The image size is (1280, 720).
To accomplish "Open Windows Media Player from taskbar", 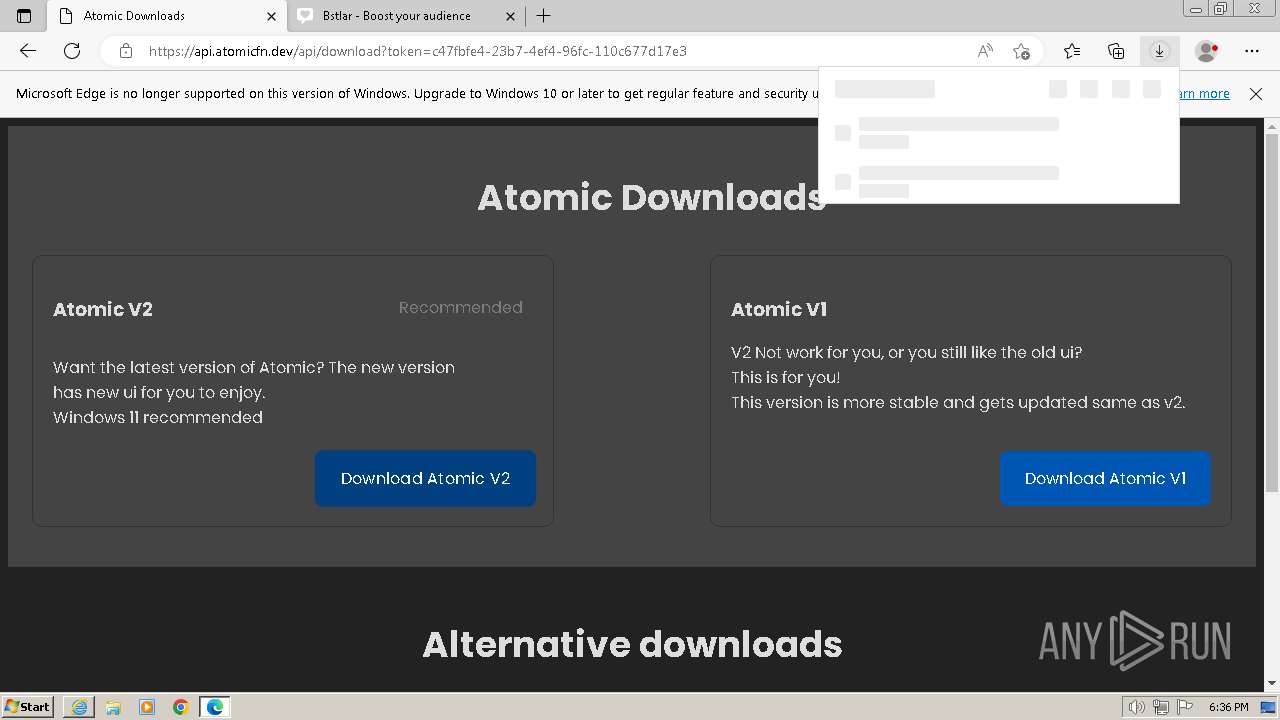I will pos(146,707).
